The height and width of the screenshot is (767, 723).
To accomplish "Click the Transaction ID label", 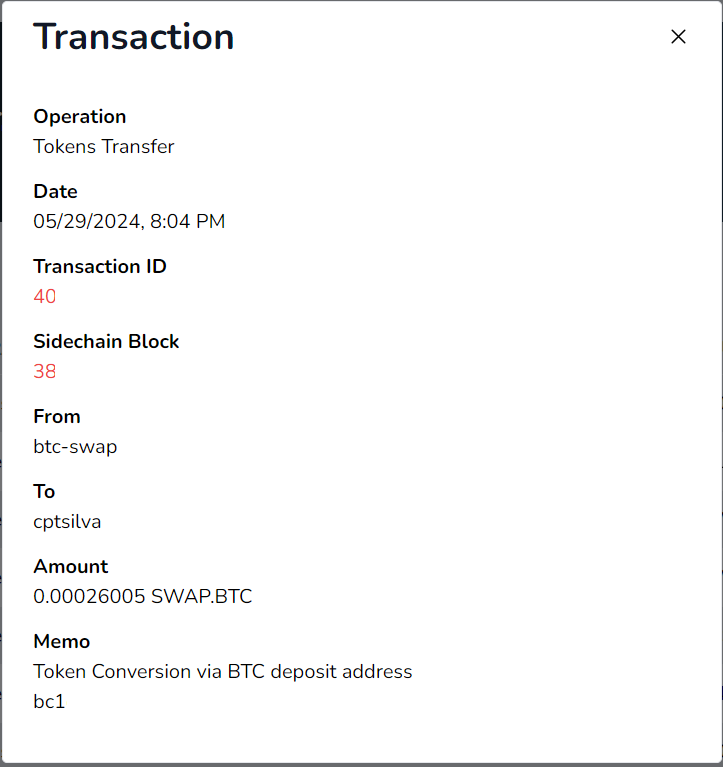I will pyautogui.click(x=100, y=267).
